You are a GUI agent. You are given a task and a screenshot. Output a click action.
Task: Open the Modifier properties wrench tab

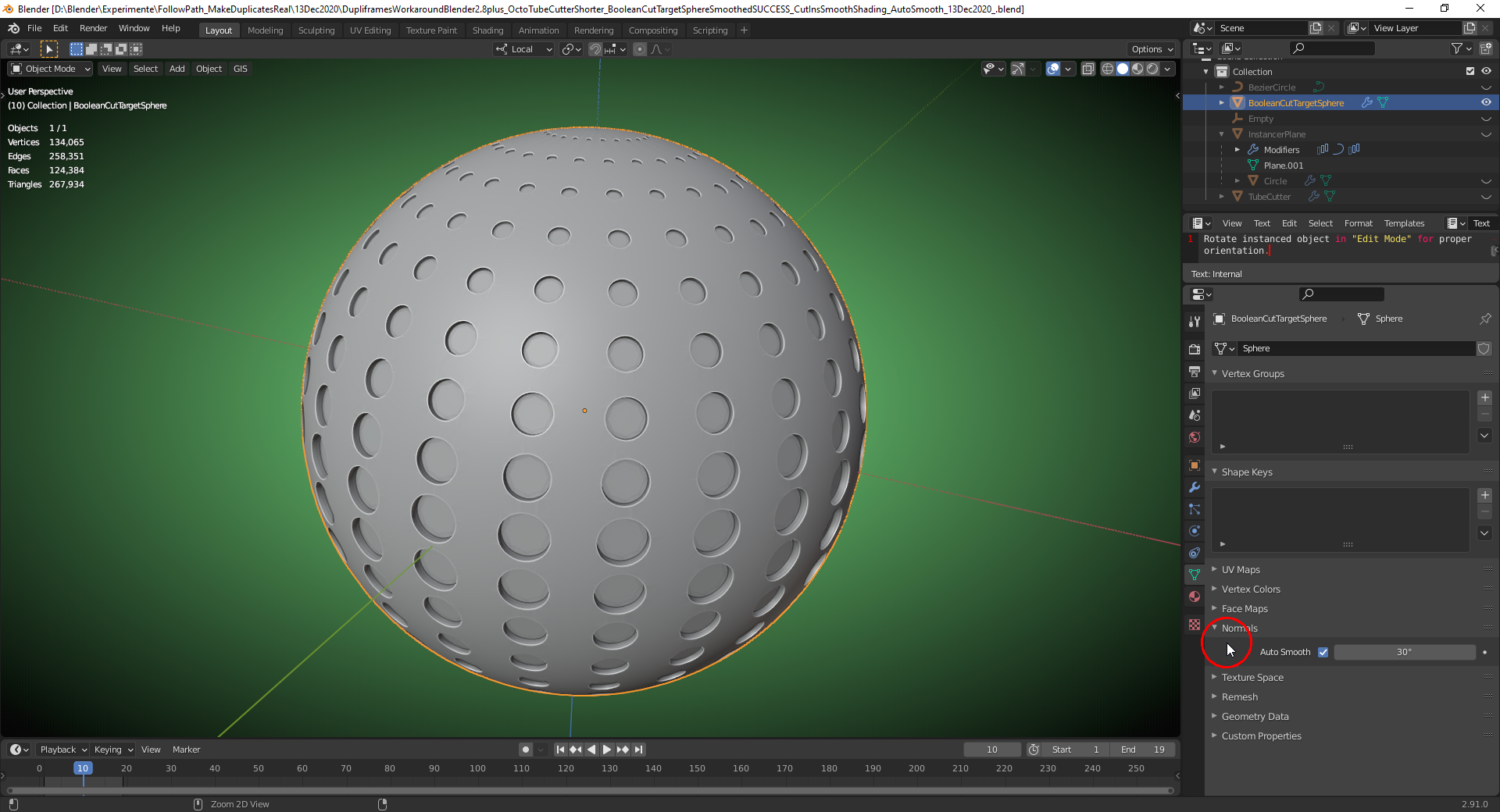point(1195,487)
